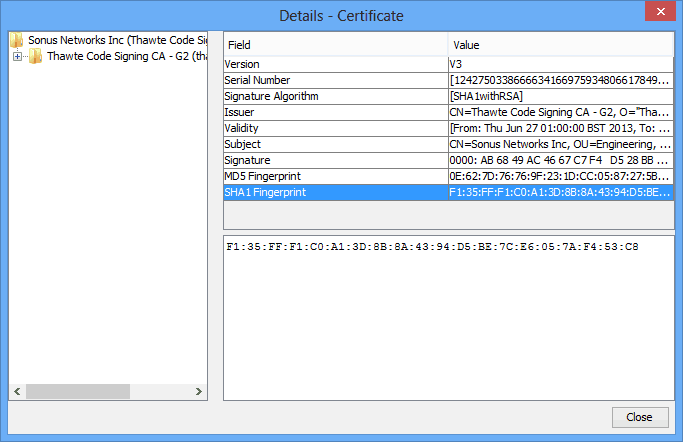Sort by the Field column header
Image resolution: width=683 pixels, height=442 pixels.
335,45
